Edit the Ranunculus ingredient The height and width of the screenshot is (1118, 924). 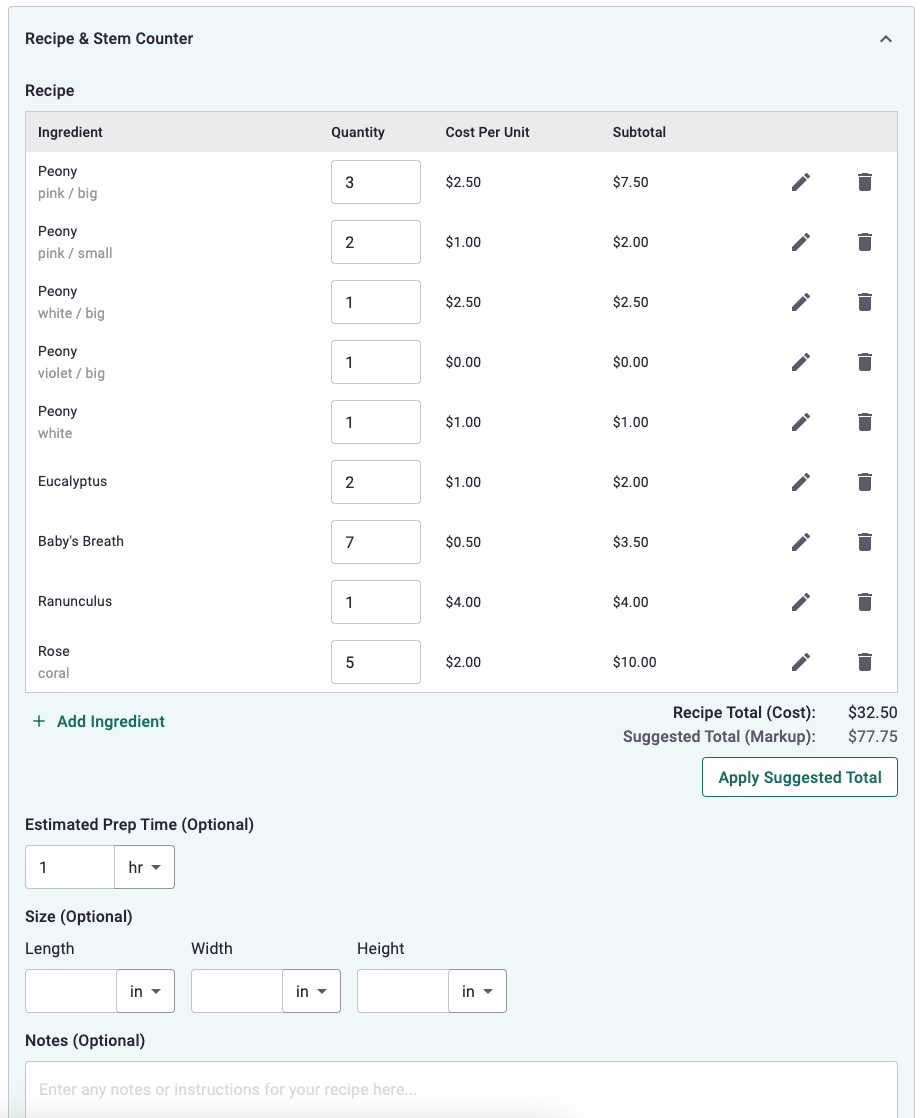tap(800, 602)
